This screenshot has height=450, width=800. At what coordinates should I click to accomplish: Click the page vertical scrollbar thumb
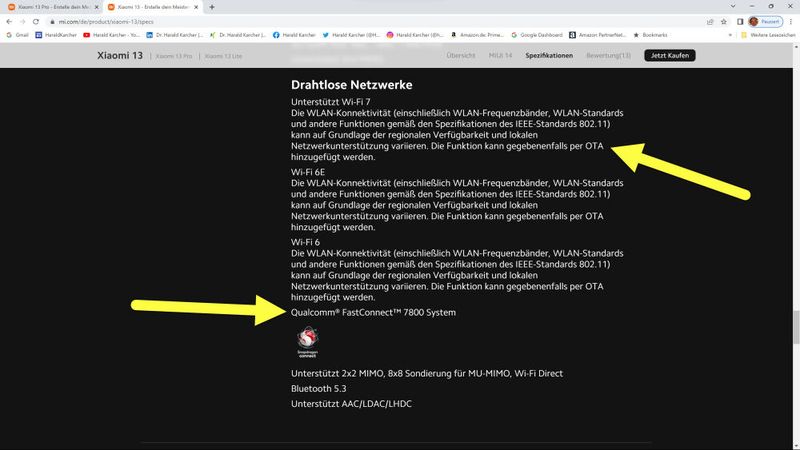point(796,327)
